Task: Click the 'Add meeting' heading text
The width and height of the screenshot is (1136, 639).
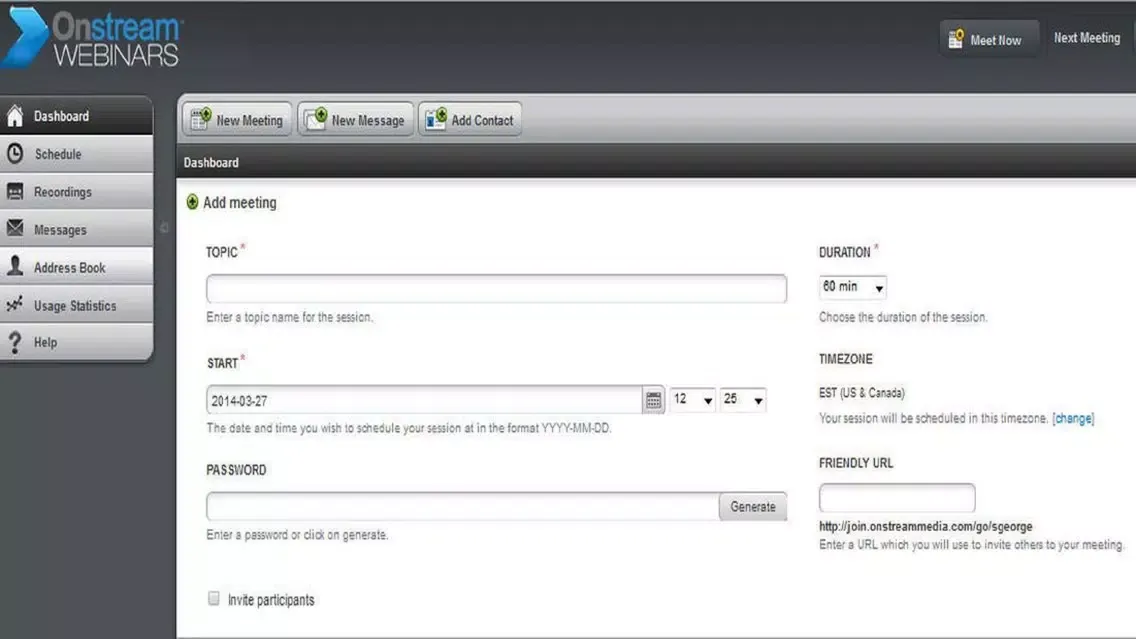Action: click(x=240, y=202)
